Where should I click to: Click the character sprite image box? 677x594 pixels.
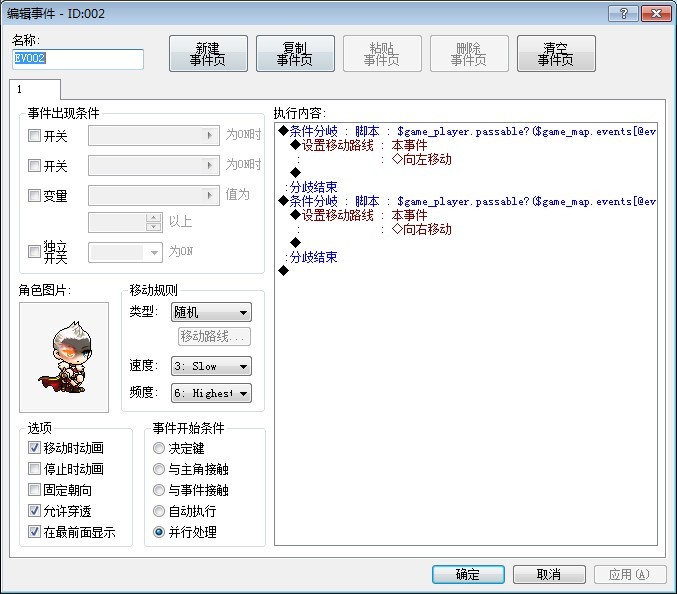click(64, 357)
